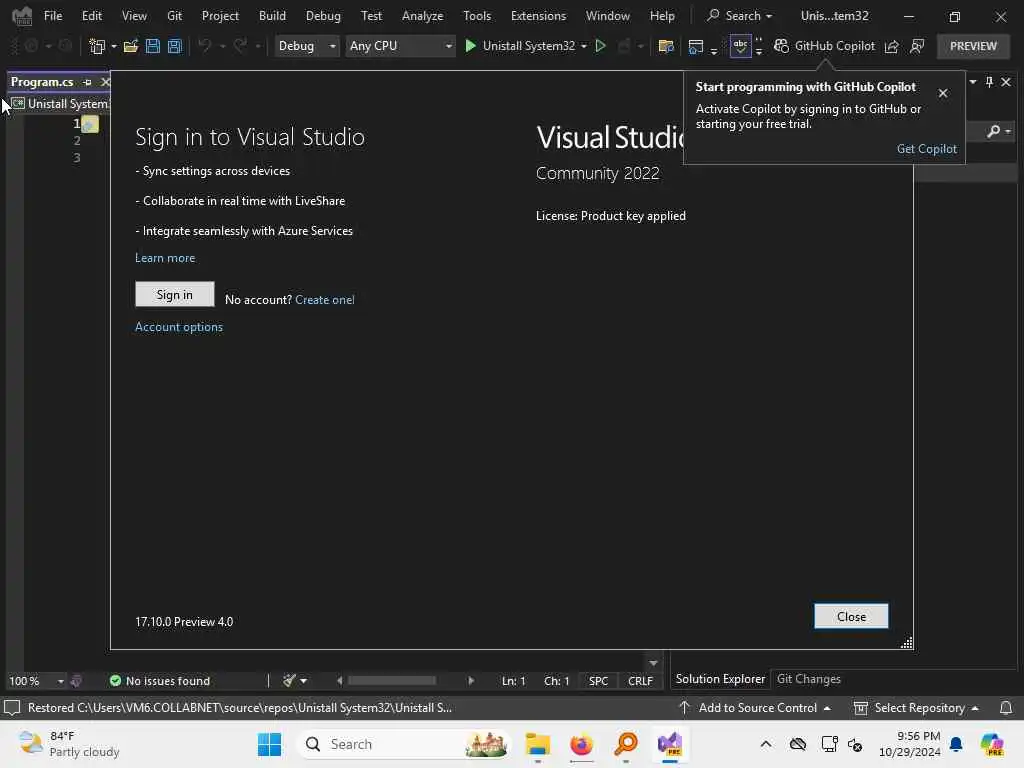Click the SPC indentation indicator
1024x768 pixels.
tap(598, 680)
